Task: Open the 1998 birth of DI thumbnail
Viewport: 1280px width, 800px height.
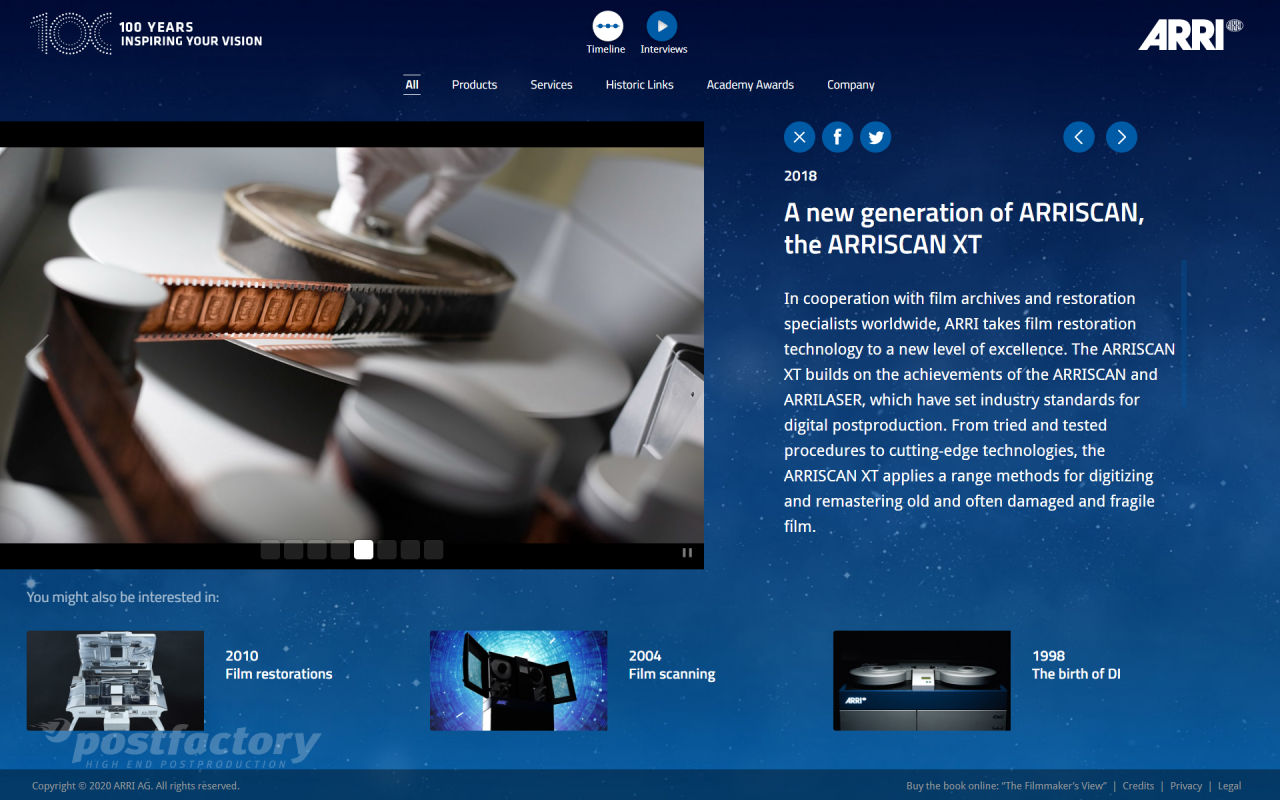Action: 922,680
